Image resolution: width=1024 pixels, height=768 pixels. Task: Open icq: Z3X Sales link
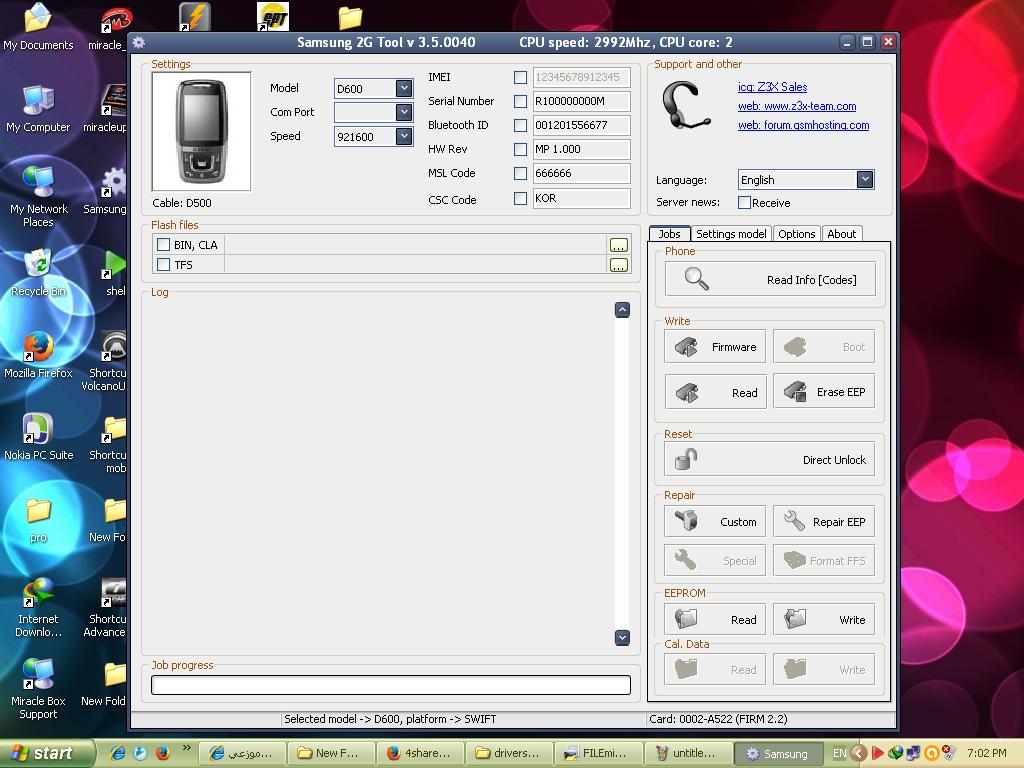pyautogui.click(x=772, y=87)
